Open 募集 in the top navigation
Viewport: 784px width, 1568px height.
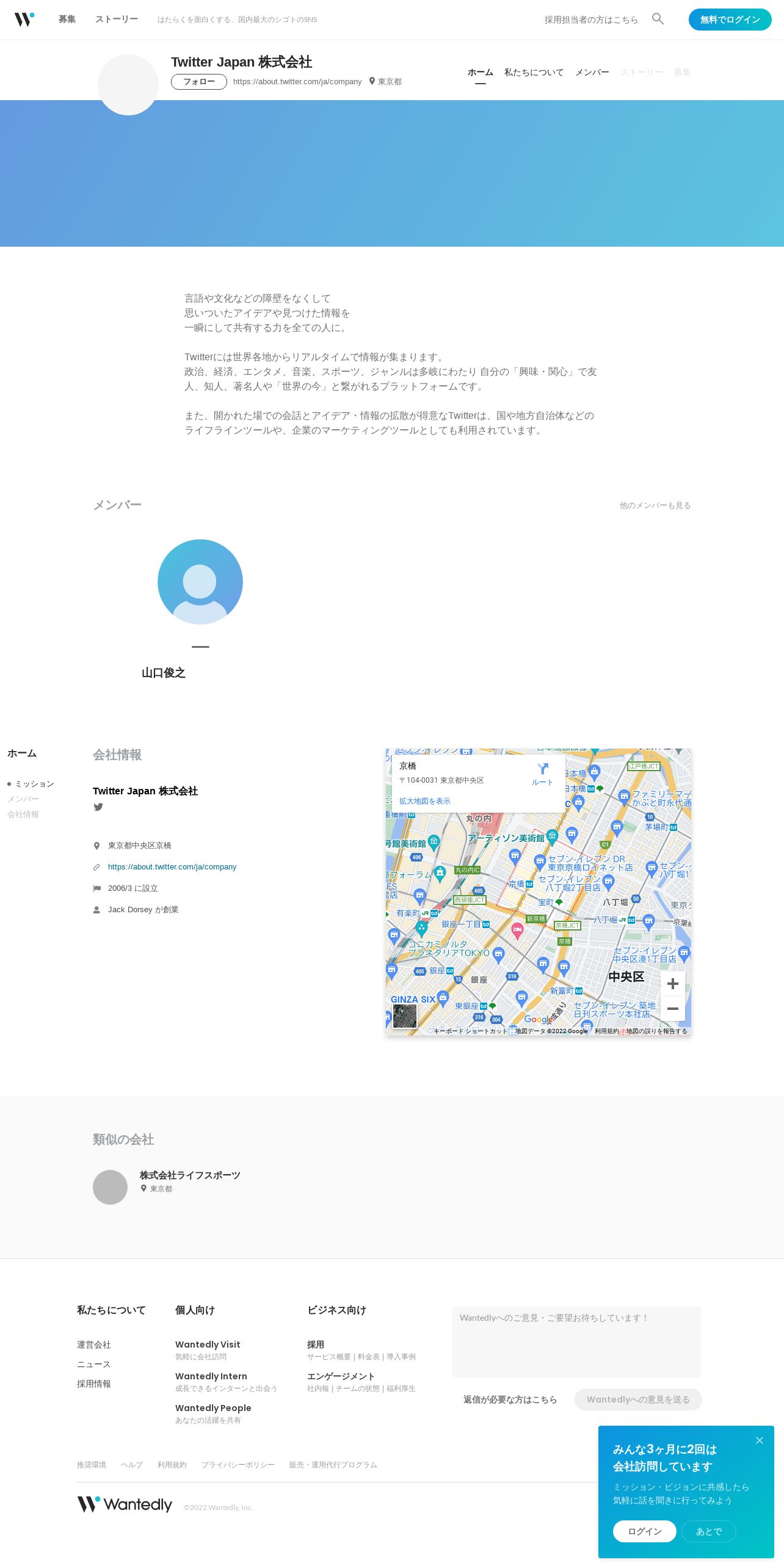(67, 20)
